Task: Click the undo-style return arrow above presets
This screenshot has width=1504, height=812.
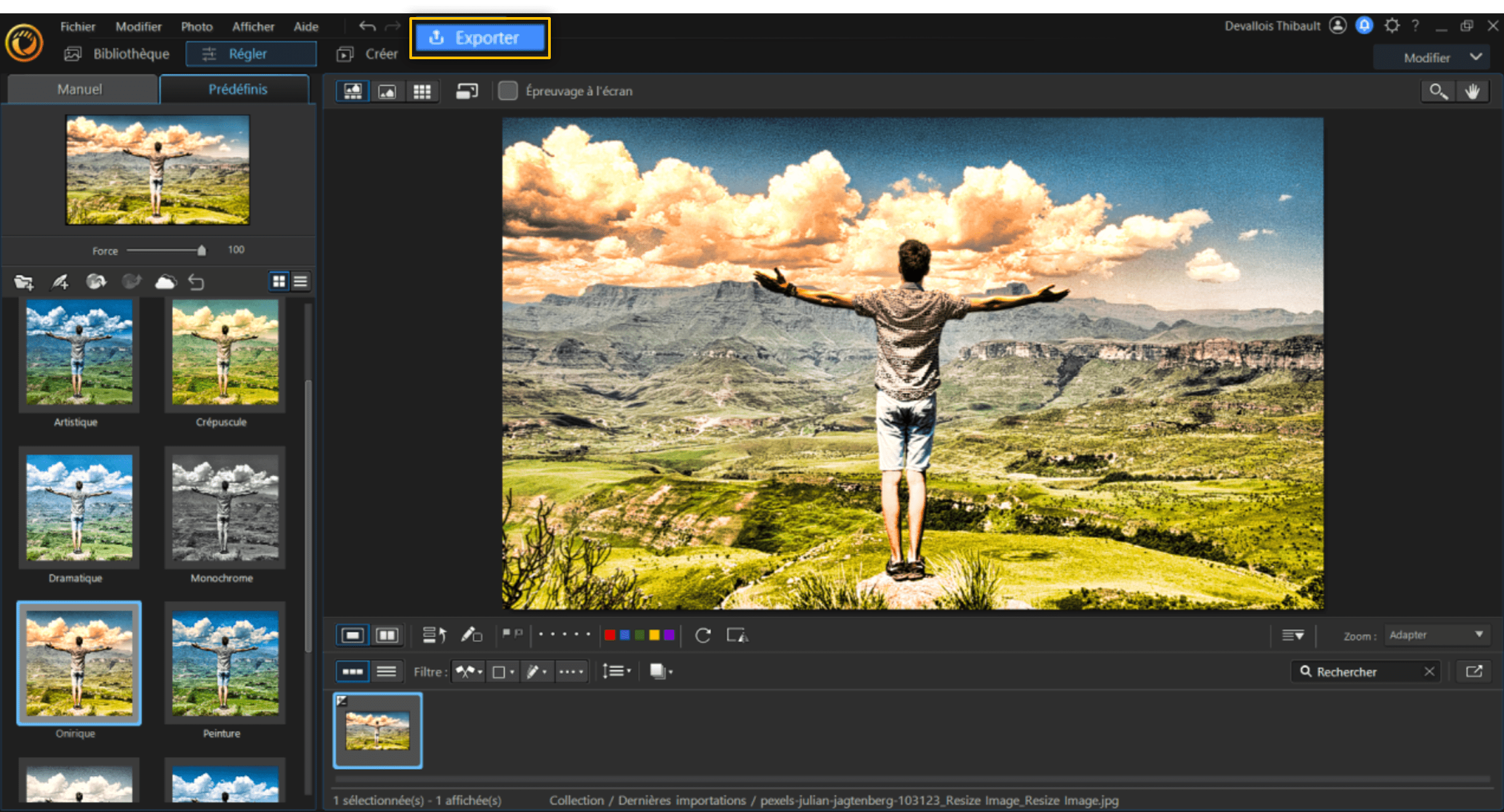Action: 197,282
